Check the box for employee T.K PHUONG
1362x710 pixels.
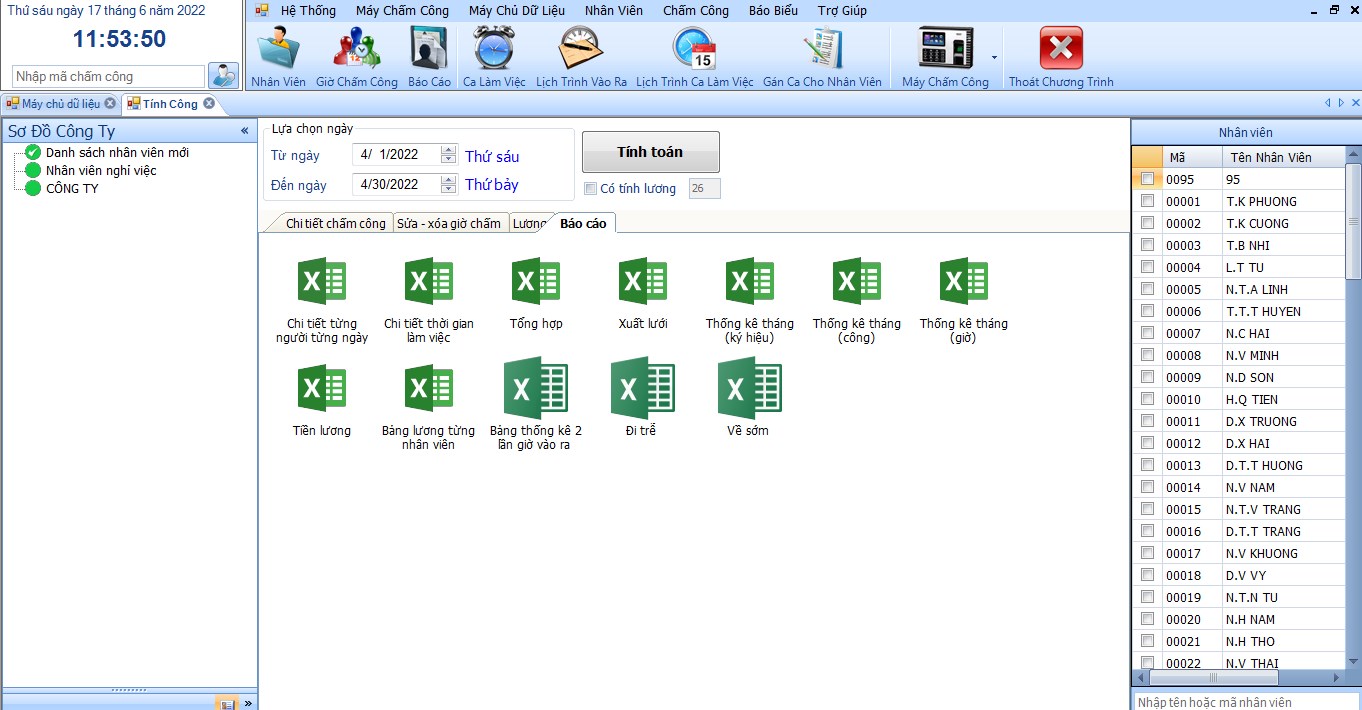click(1147, 201)
